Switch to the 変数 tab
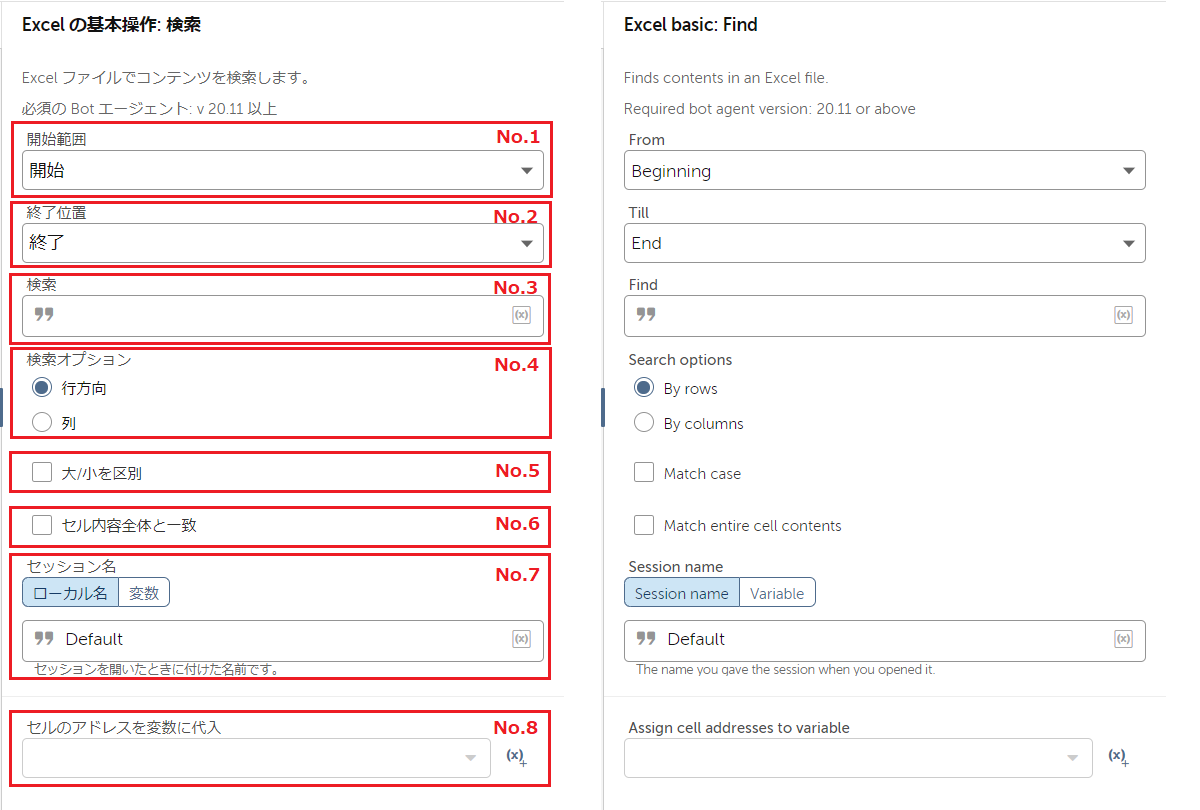The image size is (1200, 810). coord(144,593)
